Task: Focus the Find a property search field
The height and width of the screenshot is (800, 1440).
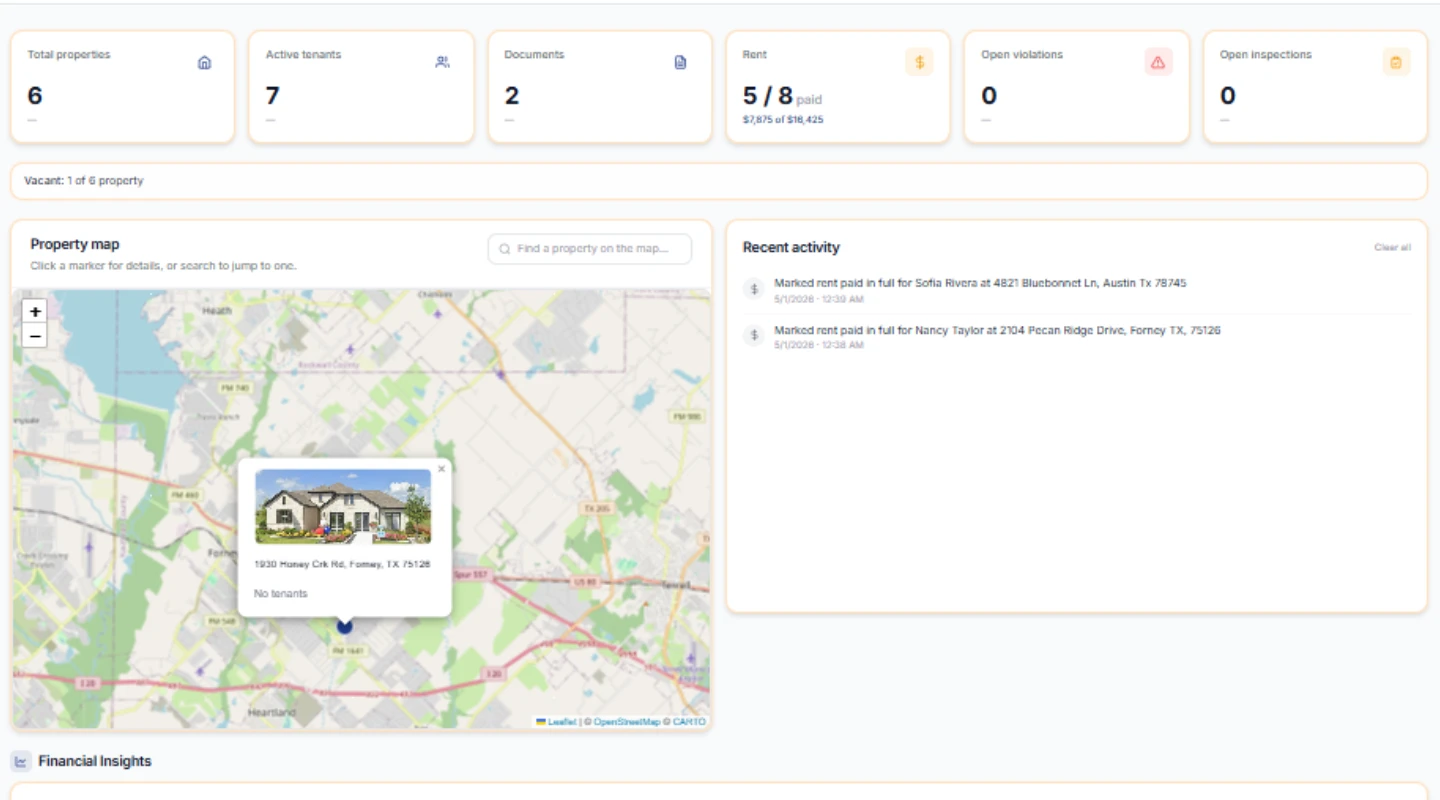Action: pyautogui.click(x=590, y=249)
